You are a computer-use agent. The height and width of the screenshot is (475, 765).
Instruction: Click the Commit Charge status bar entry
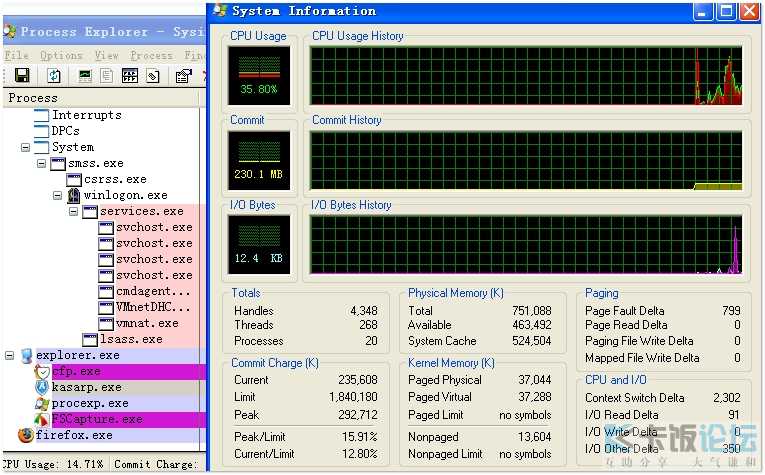click(x=156, y=464)
